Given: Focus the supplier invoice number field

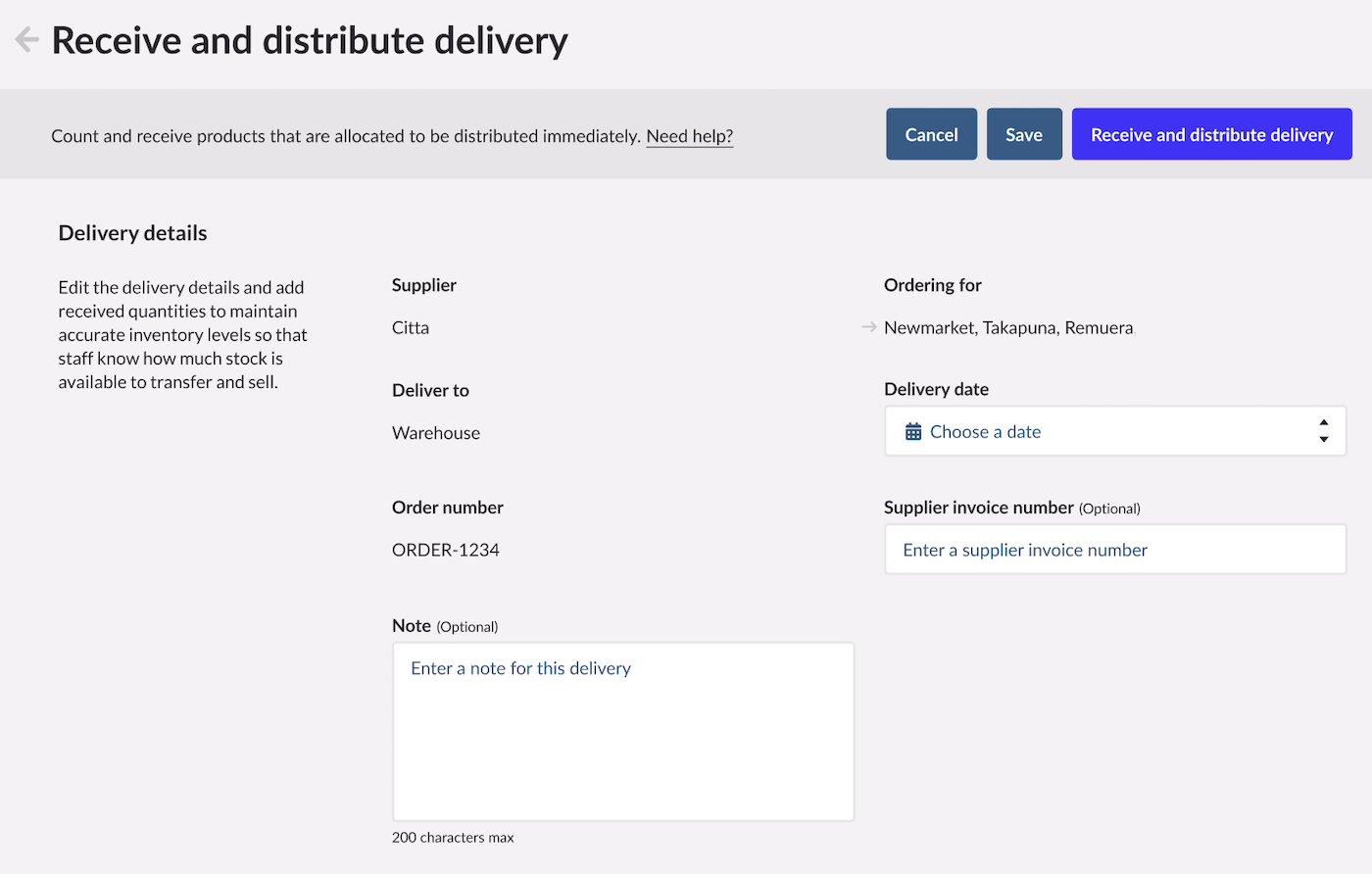Looking at the screenshot, I should coord(1114,550).
